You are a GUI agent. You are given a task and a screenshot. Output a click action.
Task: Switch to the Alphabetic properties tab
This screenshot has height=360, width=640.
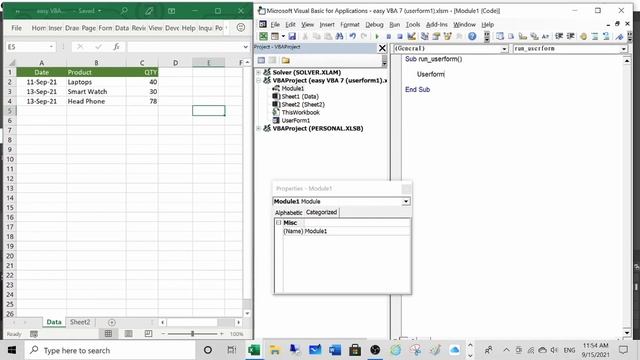pyautogui.click(x=288, y=213)
